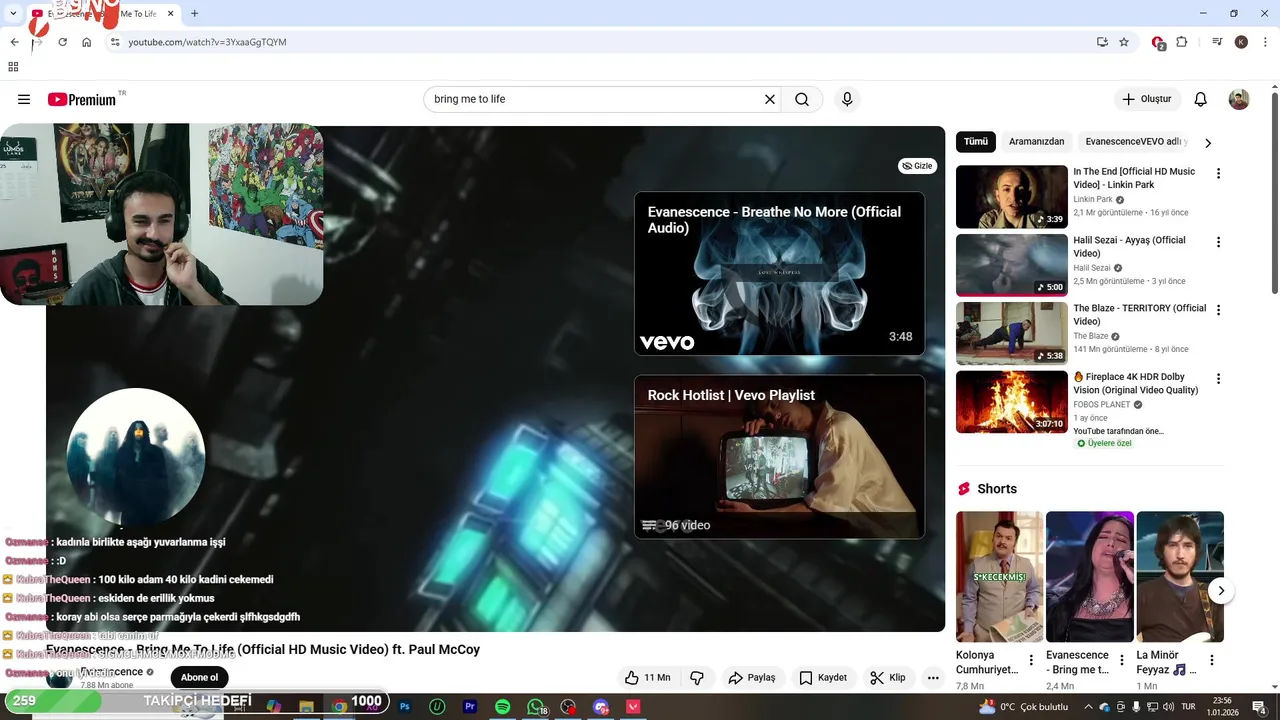
Task: Open options for In The End video
Action: coord(1218,174)
